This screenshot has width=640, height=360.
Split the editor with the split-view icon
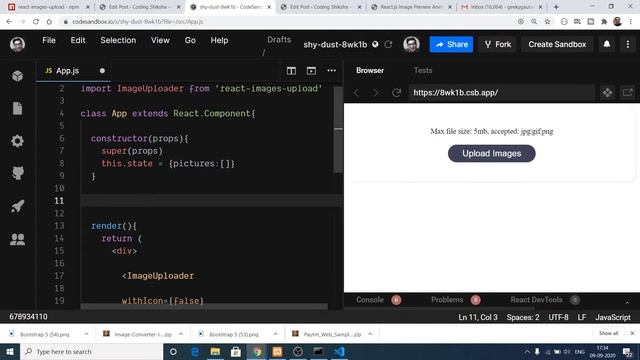coord(291,71)
